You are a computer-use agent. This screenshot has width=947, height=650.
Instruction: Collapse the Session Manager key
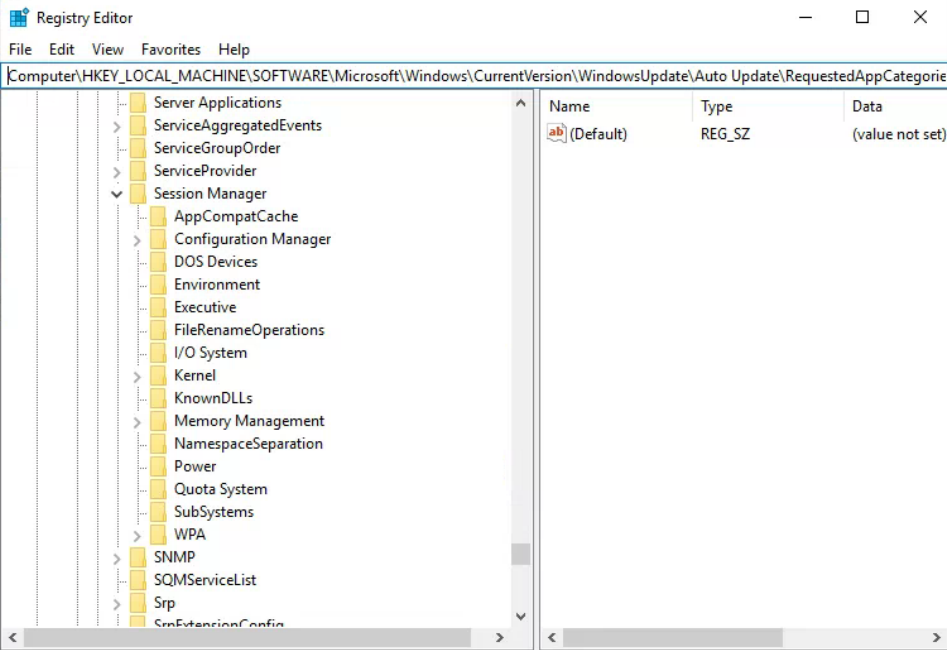pyautogui.click(x=117, y=195)
